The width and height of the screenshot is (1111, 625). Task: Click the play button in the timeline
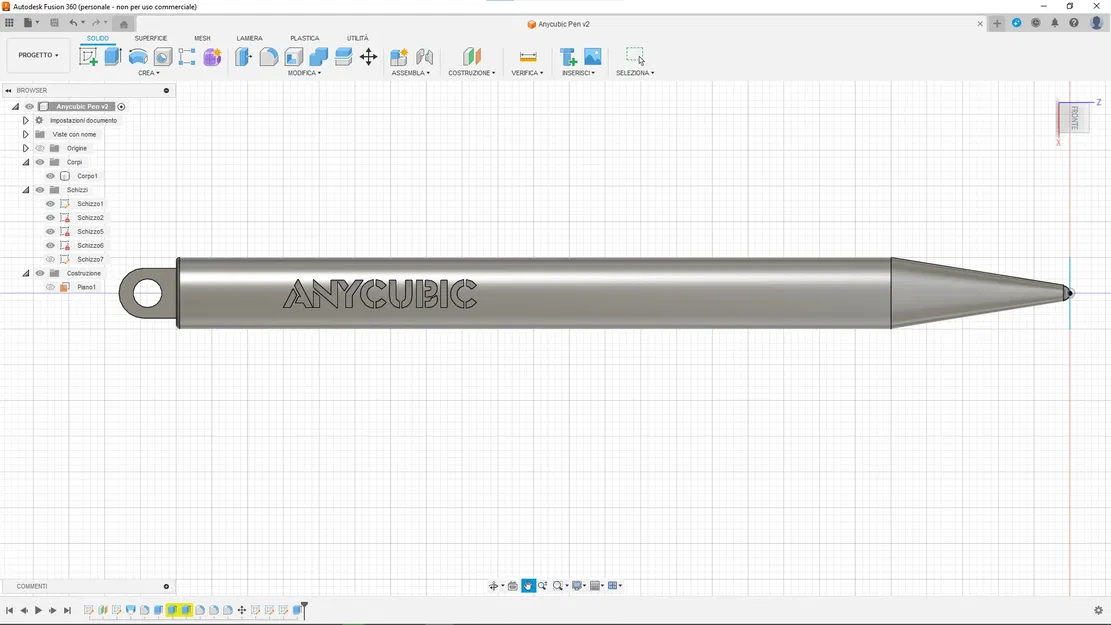[38, 610]
